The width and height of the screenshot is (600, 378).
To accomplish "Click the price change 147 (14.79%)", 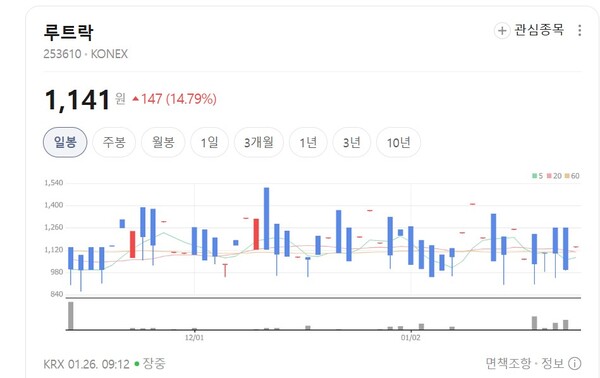I will coord(174,99).
